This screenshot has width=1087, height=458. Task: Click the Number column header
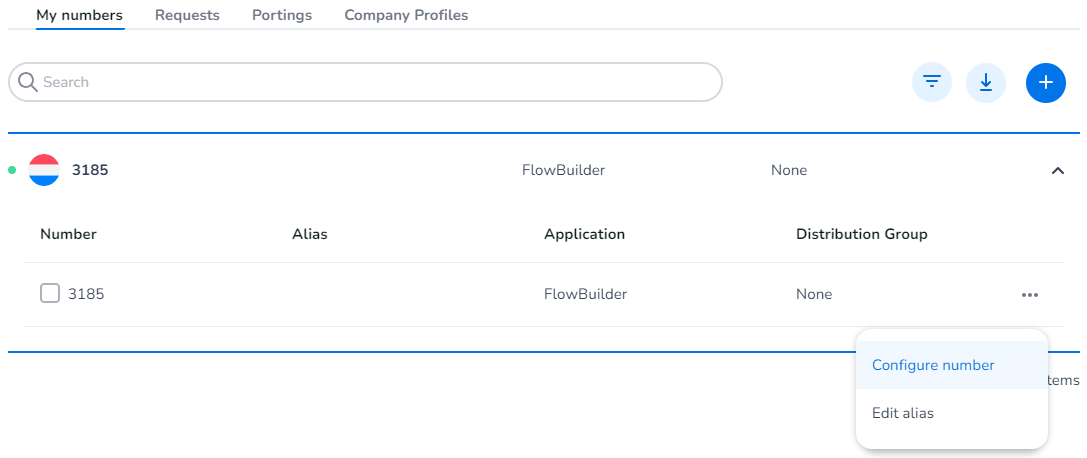pos(68,234)
